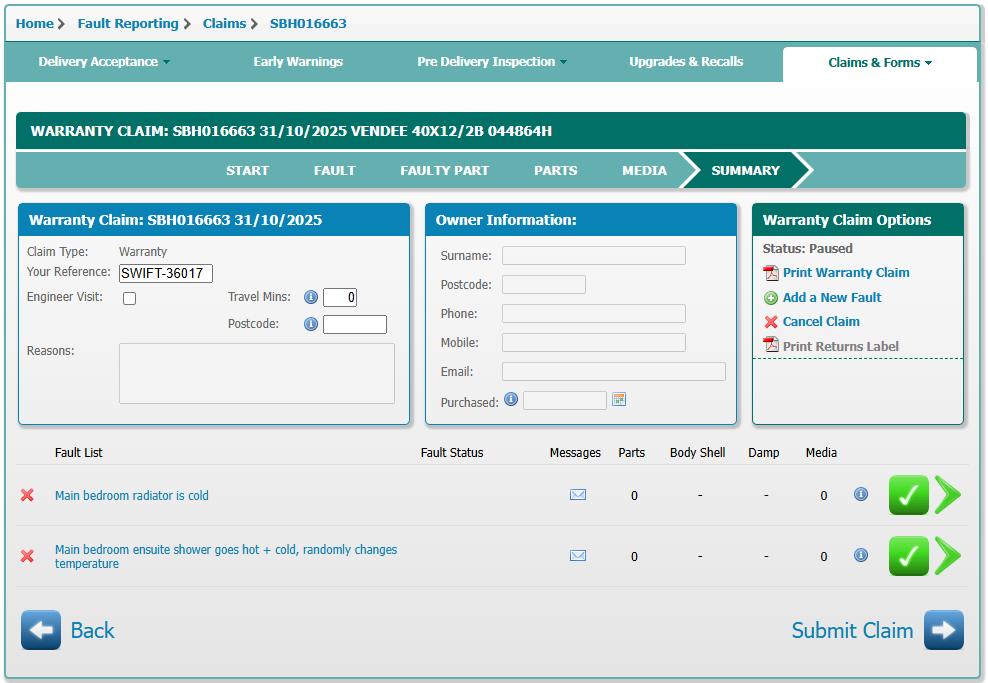Delete the 'Main bedroom radiator is cold' fault
The image size is (988, 683).
(x=27, y=496)
